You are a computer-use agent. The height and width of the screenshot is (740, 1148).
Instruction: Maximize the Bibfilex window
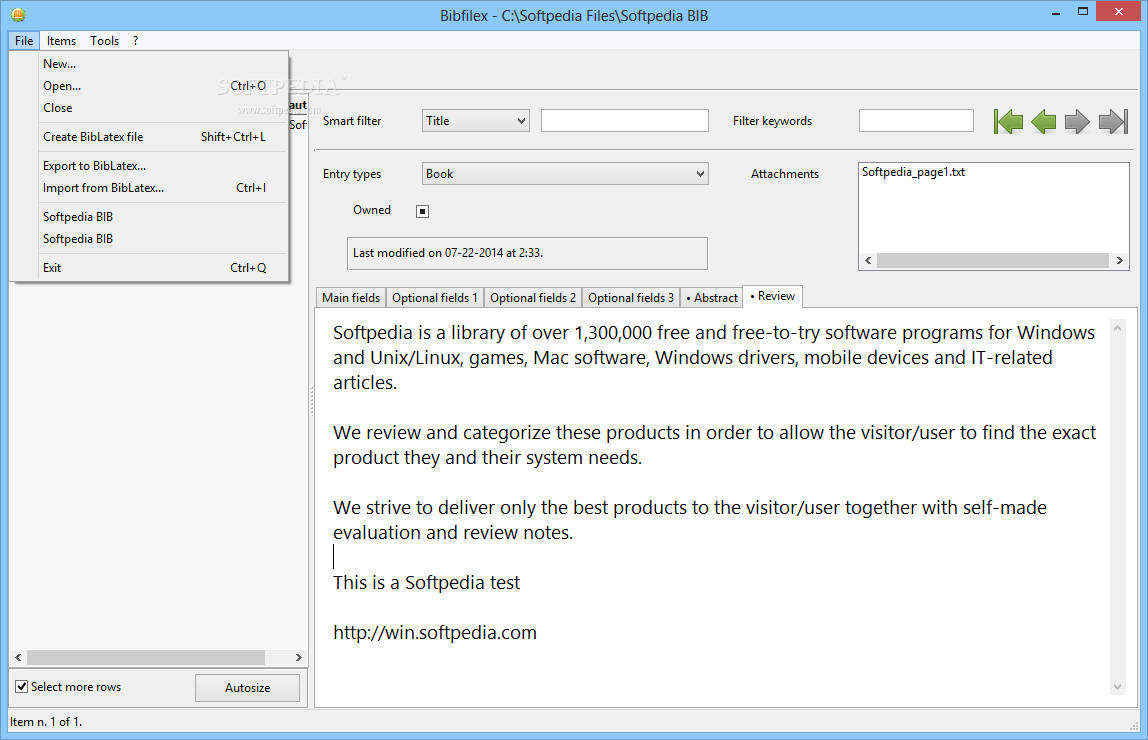(x=1083, y=12)
